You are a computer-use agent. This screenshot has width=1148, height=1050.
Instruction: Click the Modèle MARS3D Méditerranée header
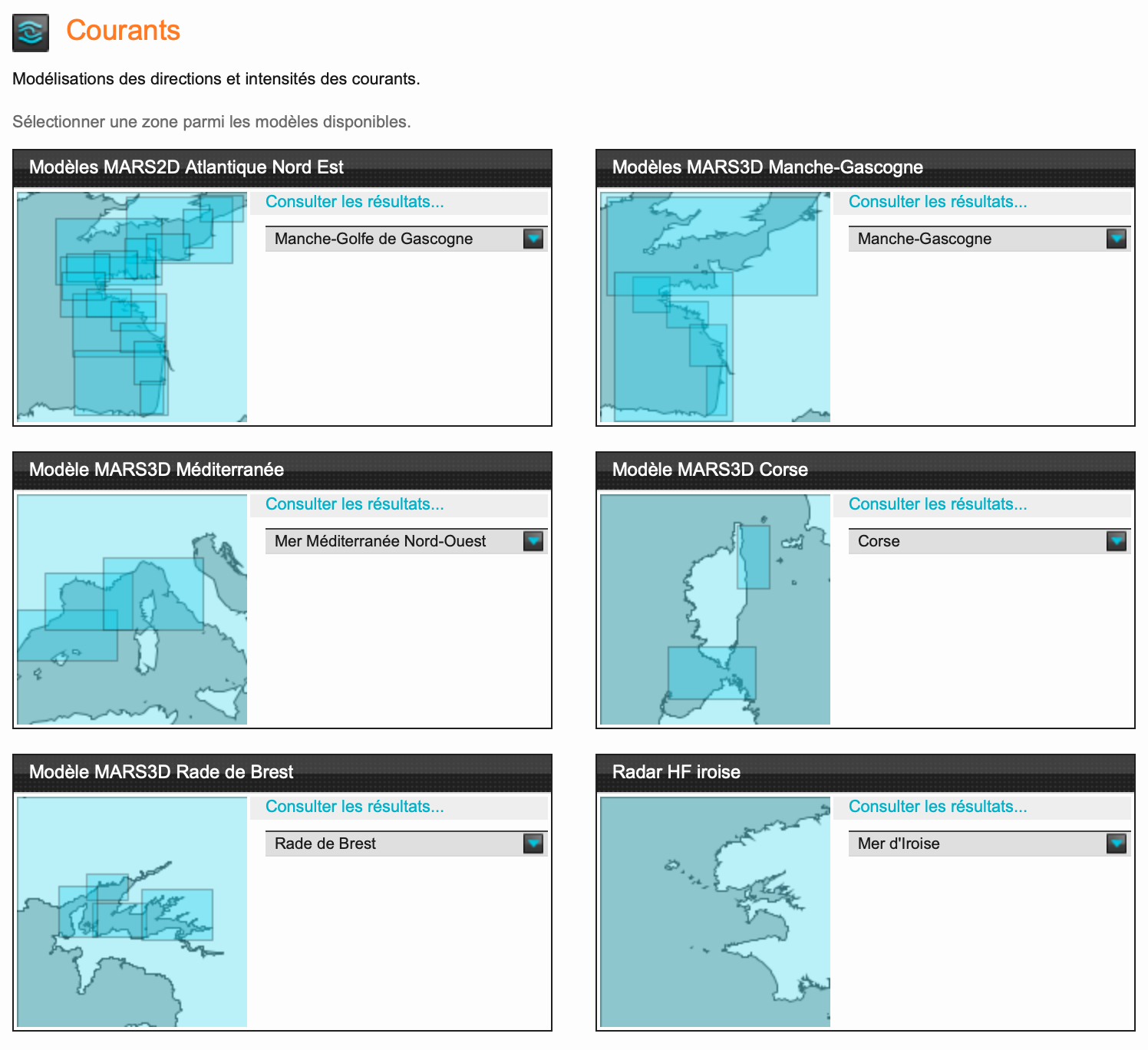(282, 471)
